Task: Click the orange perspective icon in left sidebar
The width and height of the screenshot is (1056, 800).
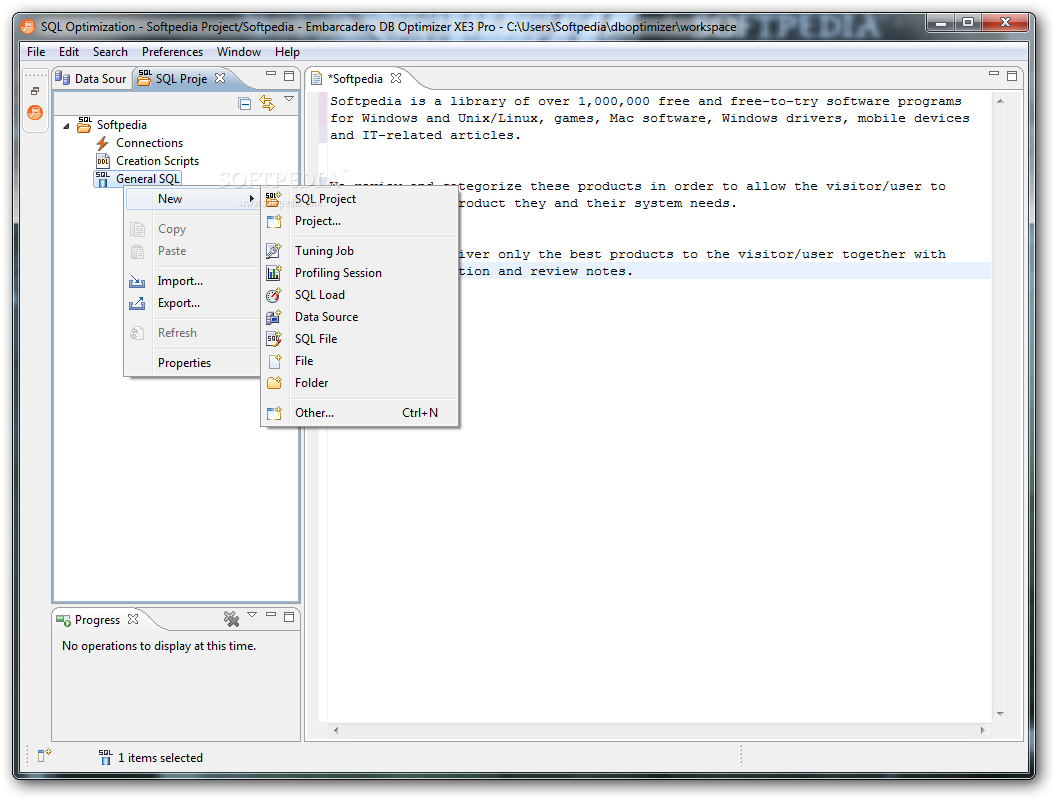Action: (x=35, y=112)
